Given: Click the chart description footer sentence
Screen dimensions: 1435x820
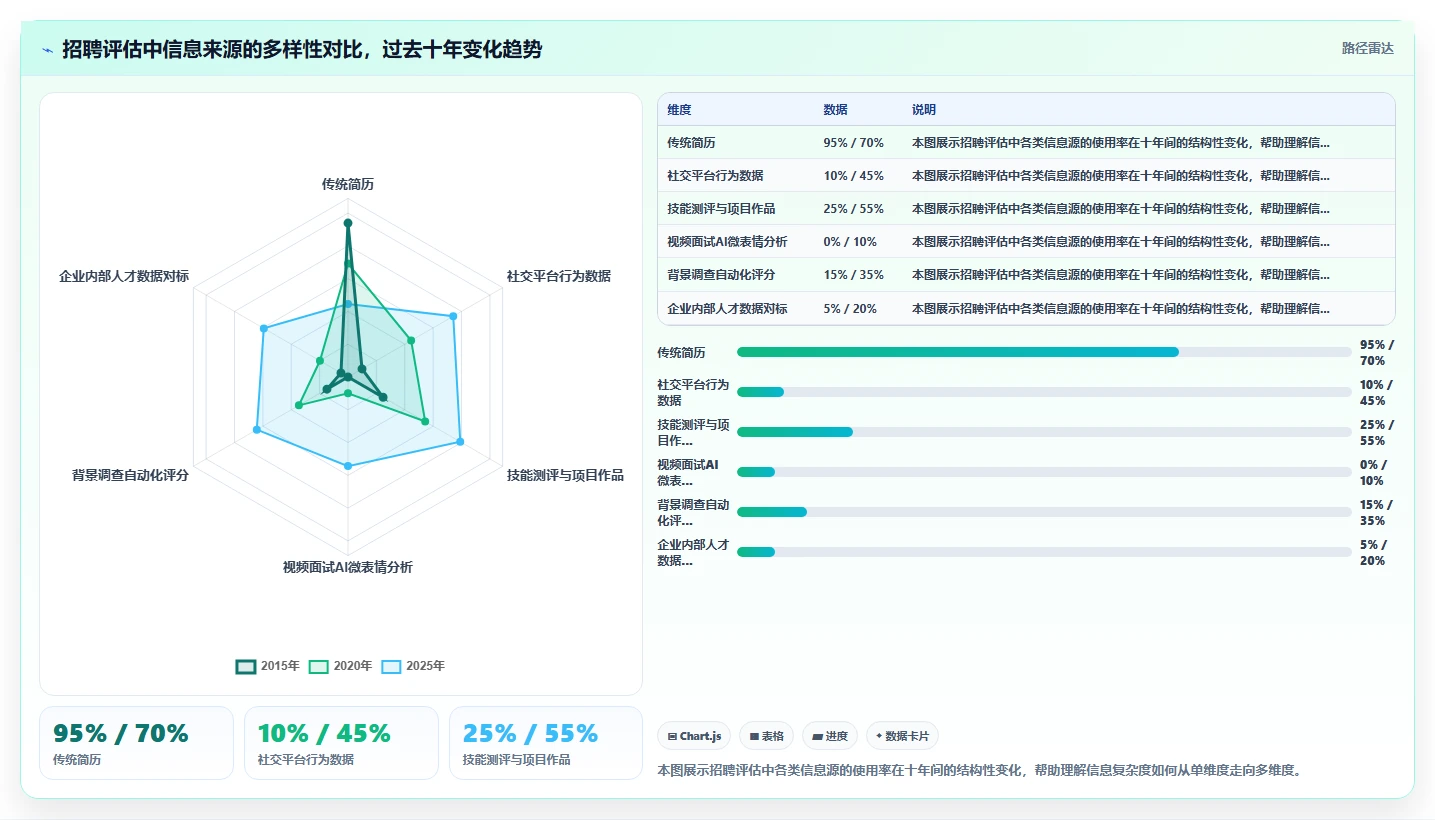Looking at the screenshot, I should coord(979,770).
